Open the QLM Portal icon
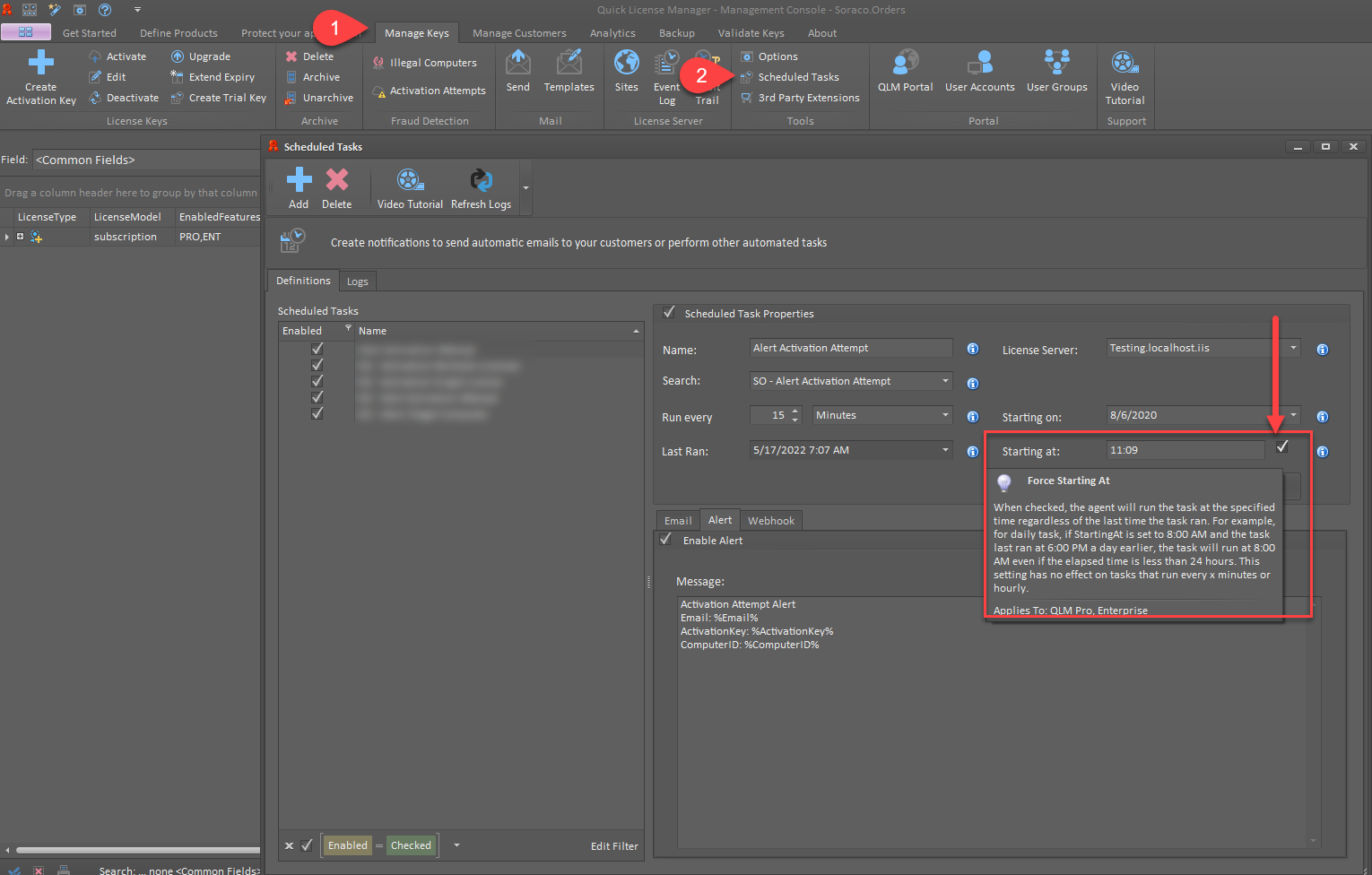The width and height of the screenshot is (1372, 875). 905,63
